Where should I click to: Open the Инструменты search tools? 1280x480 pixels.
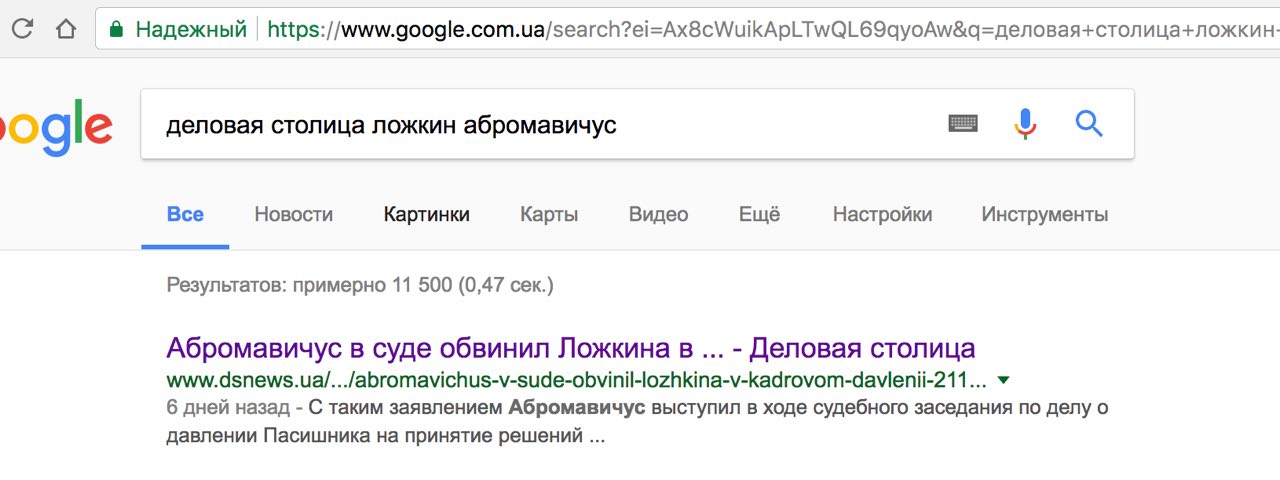(x=1044, y=214)
